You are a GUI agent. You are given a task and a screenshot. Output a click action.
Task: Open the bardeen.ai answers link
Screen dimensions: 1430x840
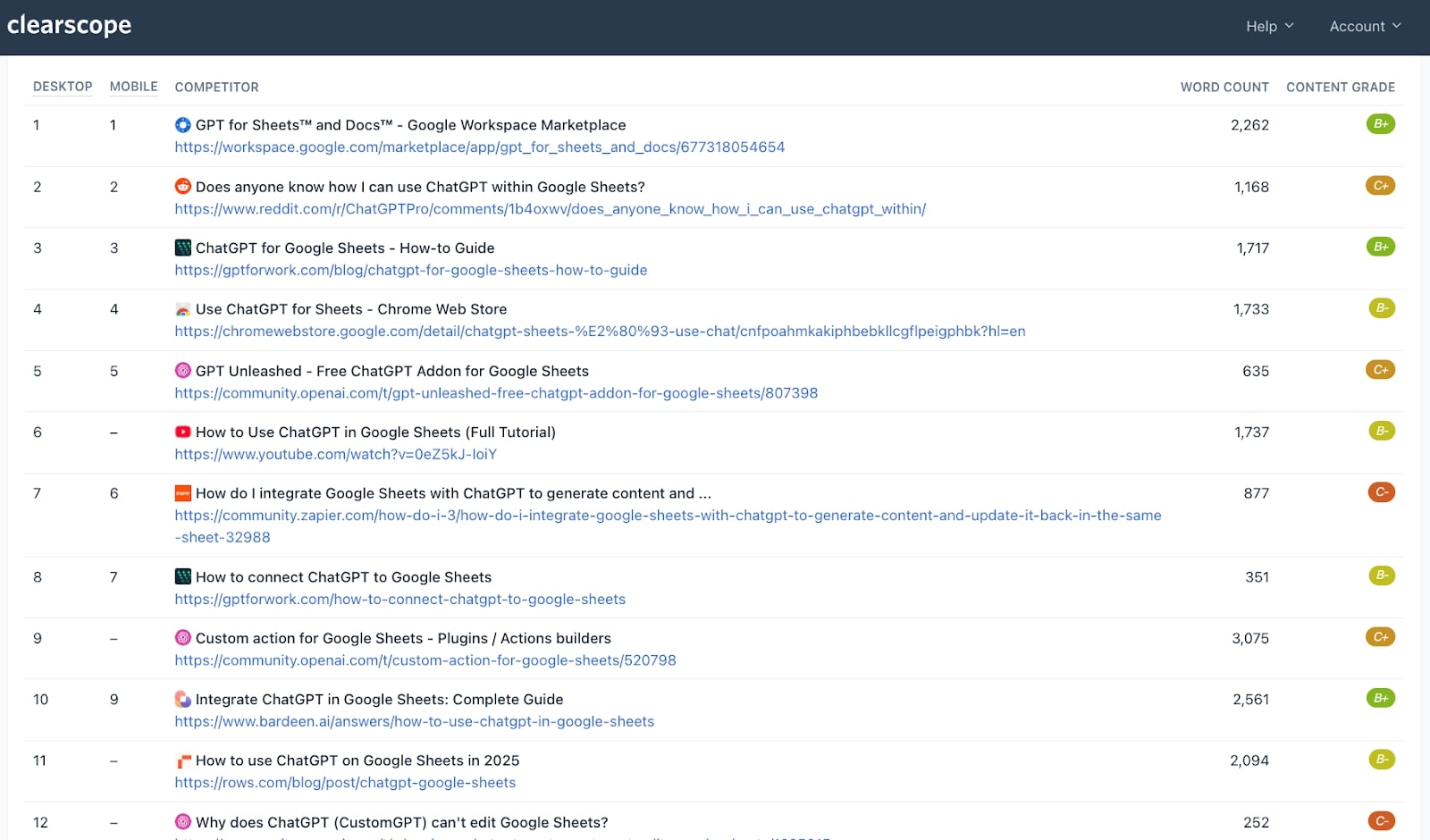tap(415, 722)
